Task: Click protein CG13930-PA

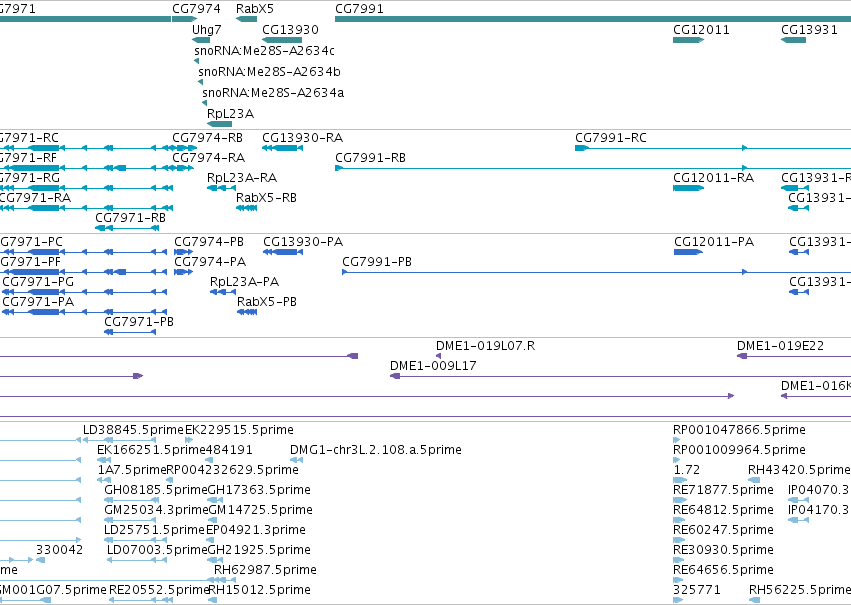Action: click(x=303, y=242)
